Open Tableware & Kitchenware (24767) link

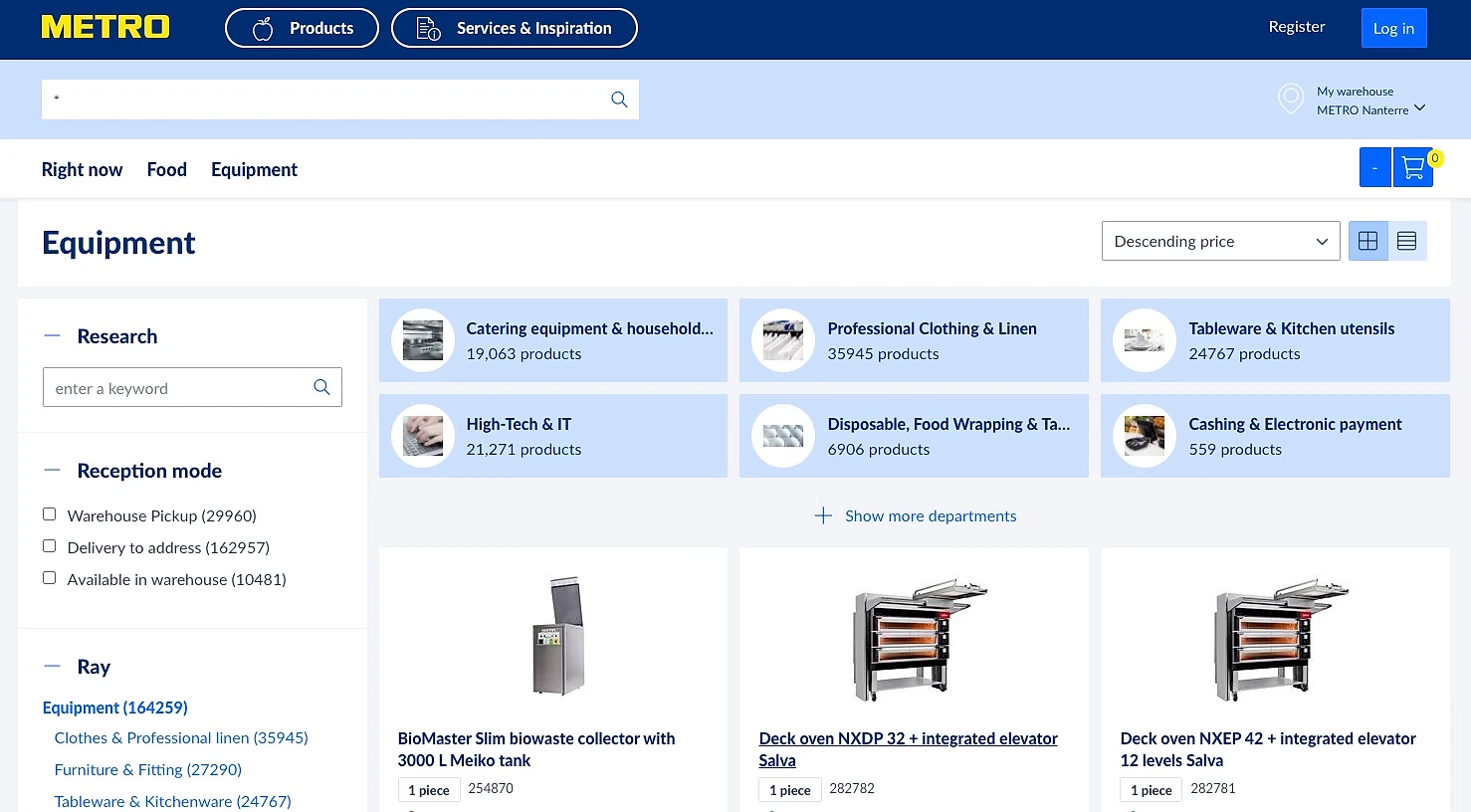(x=173, y=801)
